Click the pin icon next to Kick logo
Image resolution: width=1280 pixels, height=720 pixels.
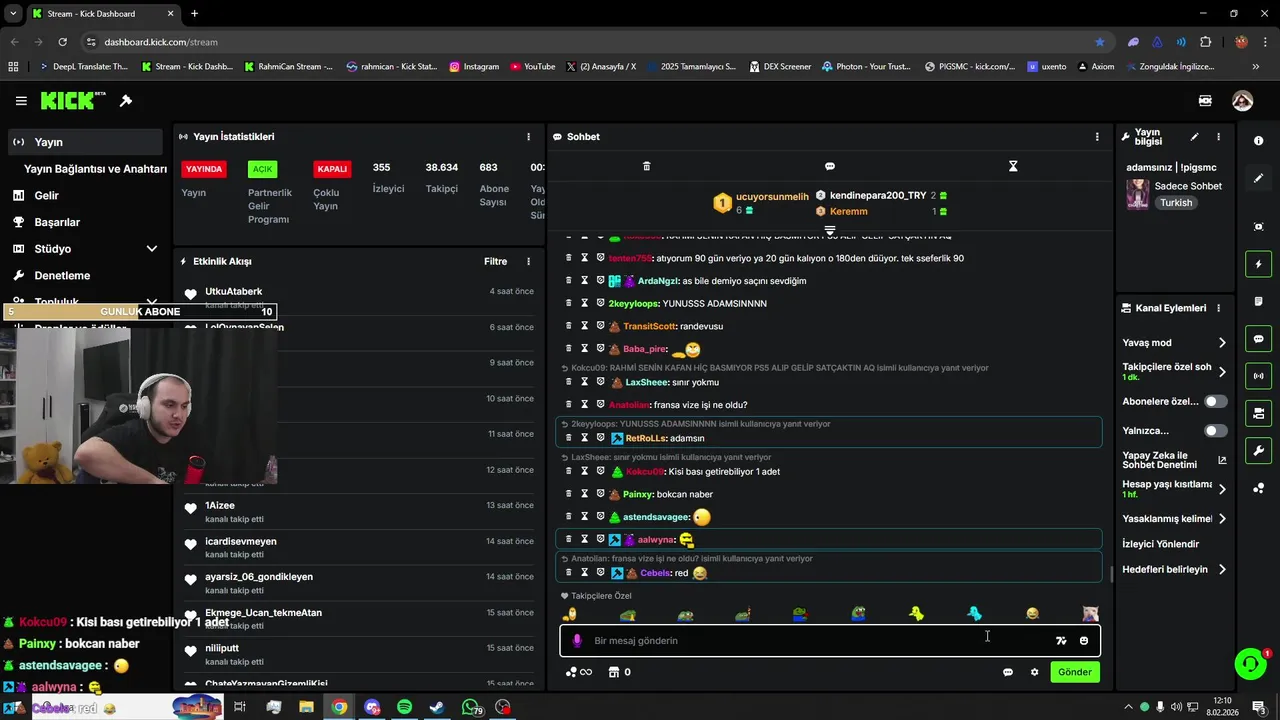pos(126,101)
